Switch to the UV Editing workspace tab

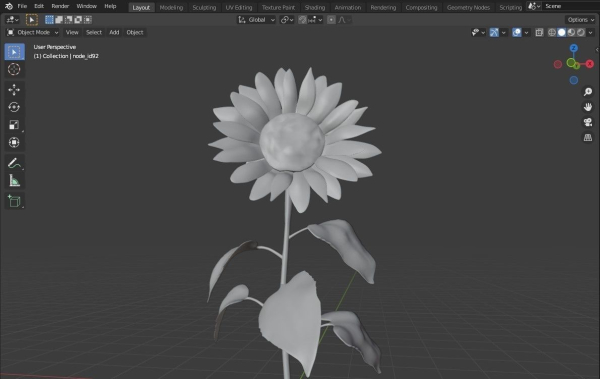pos(239,7)
